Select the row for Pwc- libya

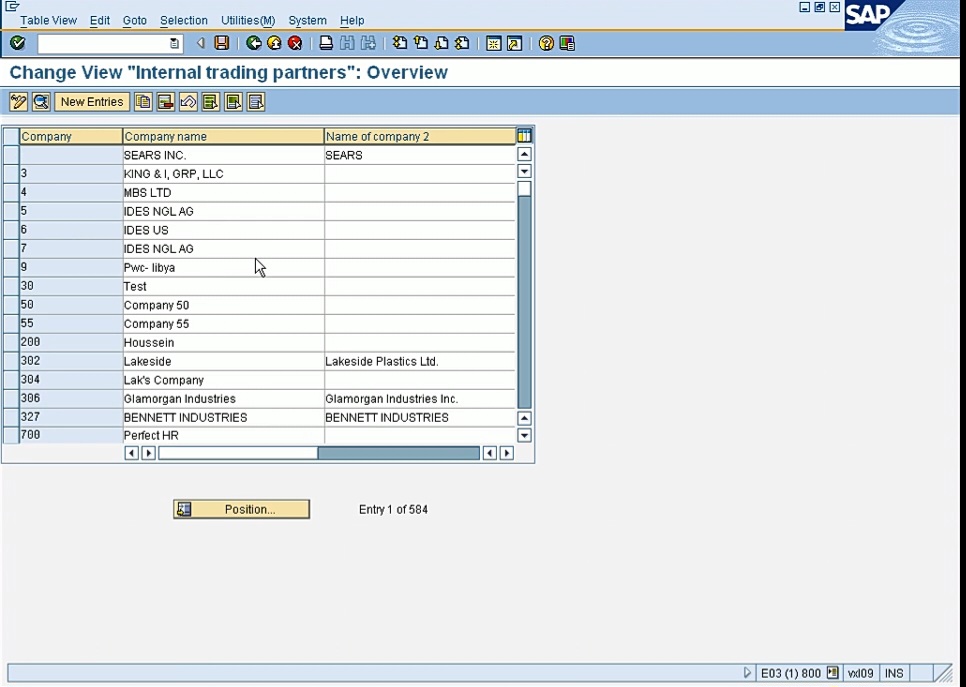pos(11,267)
